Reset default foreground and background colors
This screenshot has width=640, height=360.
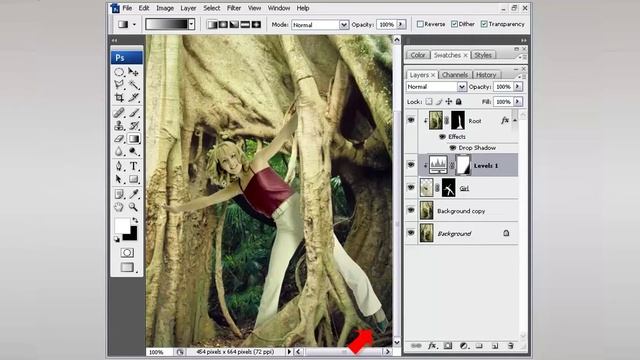pyautogui.click(x=117, y=239)
